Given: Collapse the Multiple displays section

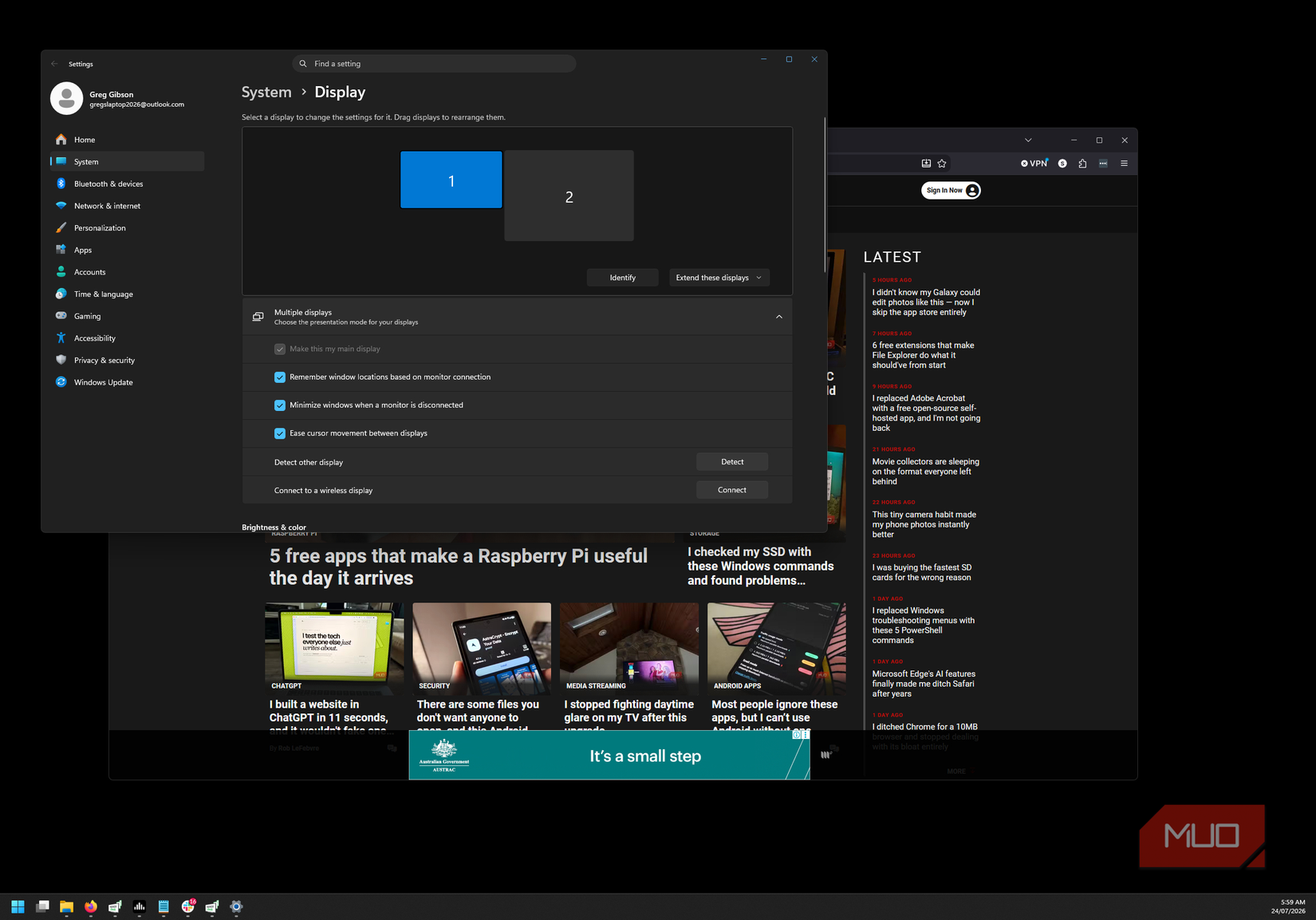Looking at the screenshot, I should pyautogui.click(x=779, y=317).
